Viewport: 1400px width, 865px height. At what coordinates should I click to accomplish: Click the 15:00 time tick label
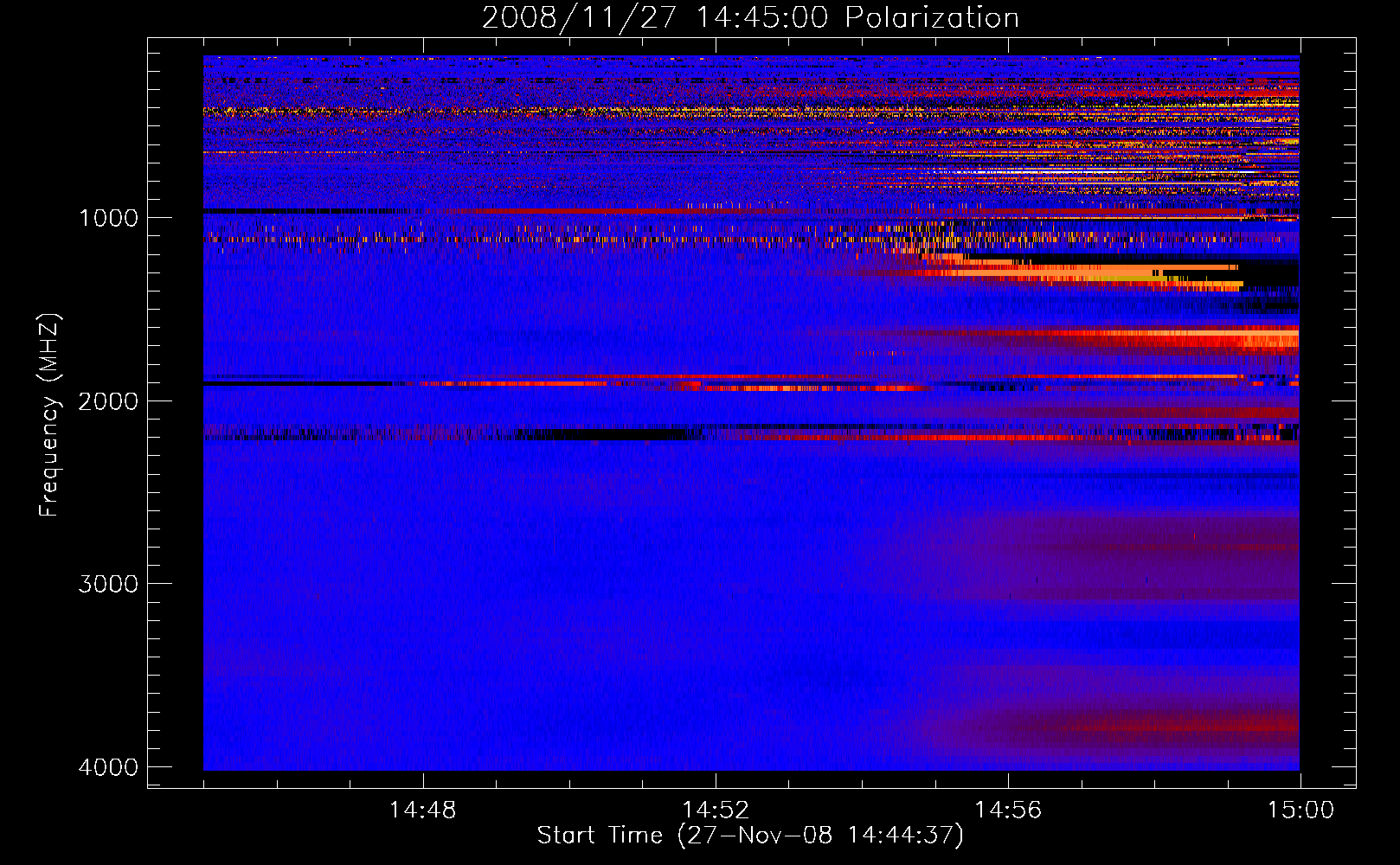[1300, 811]
